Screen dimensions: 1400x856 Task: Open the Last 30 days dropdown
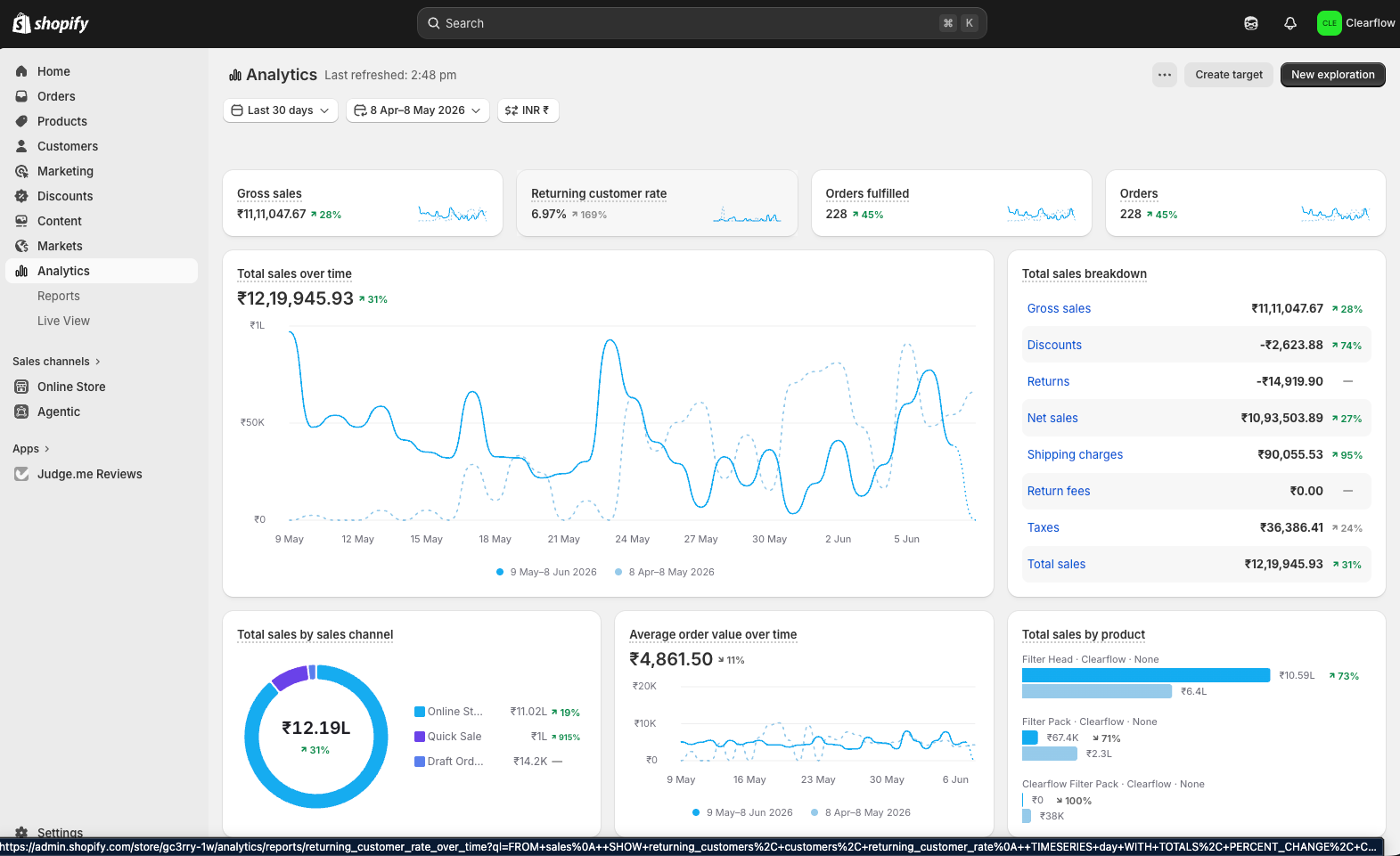(x=280, y=110)
